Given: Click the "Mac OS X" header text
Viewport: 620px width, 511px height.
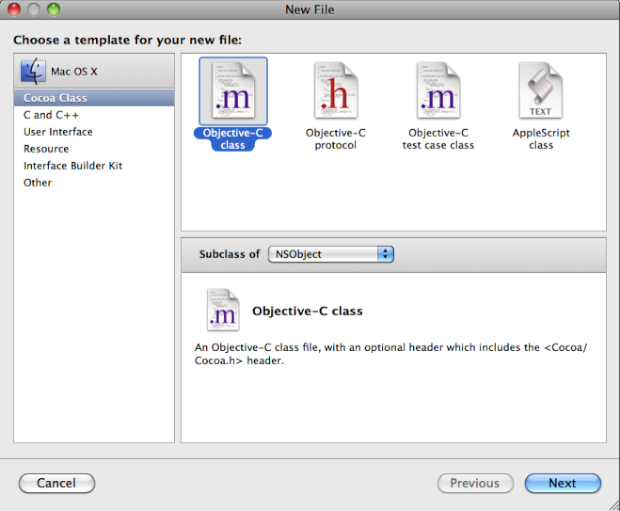Looking at the screenshot, I should tap(74, 72).
